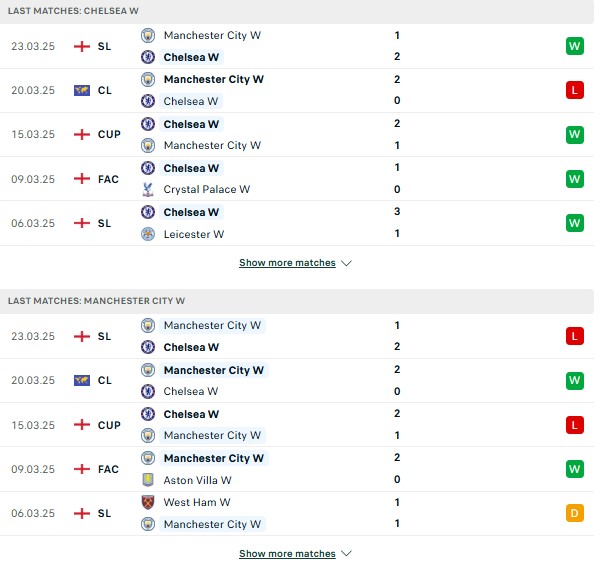The height and width of the screenshot is (573, 598).
Task: Click the Champions League flag icon on 20.03.25 Chelsea row
Action: point(82,90)
